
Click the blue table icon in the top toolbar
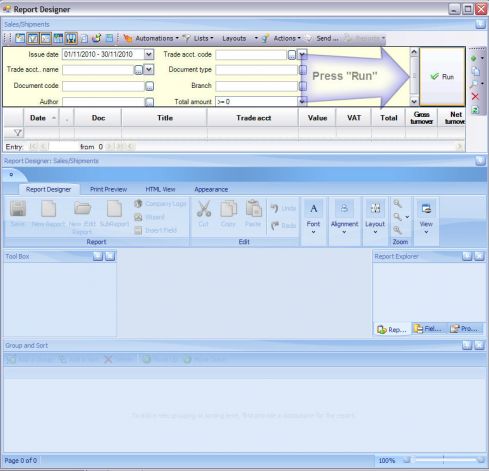coord(109,38)
